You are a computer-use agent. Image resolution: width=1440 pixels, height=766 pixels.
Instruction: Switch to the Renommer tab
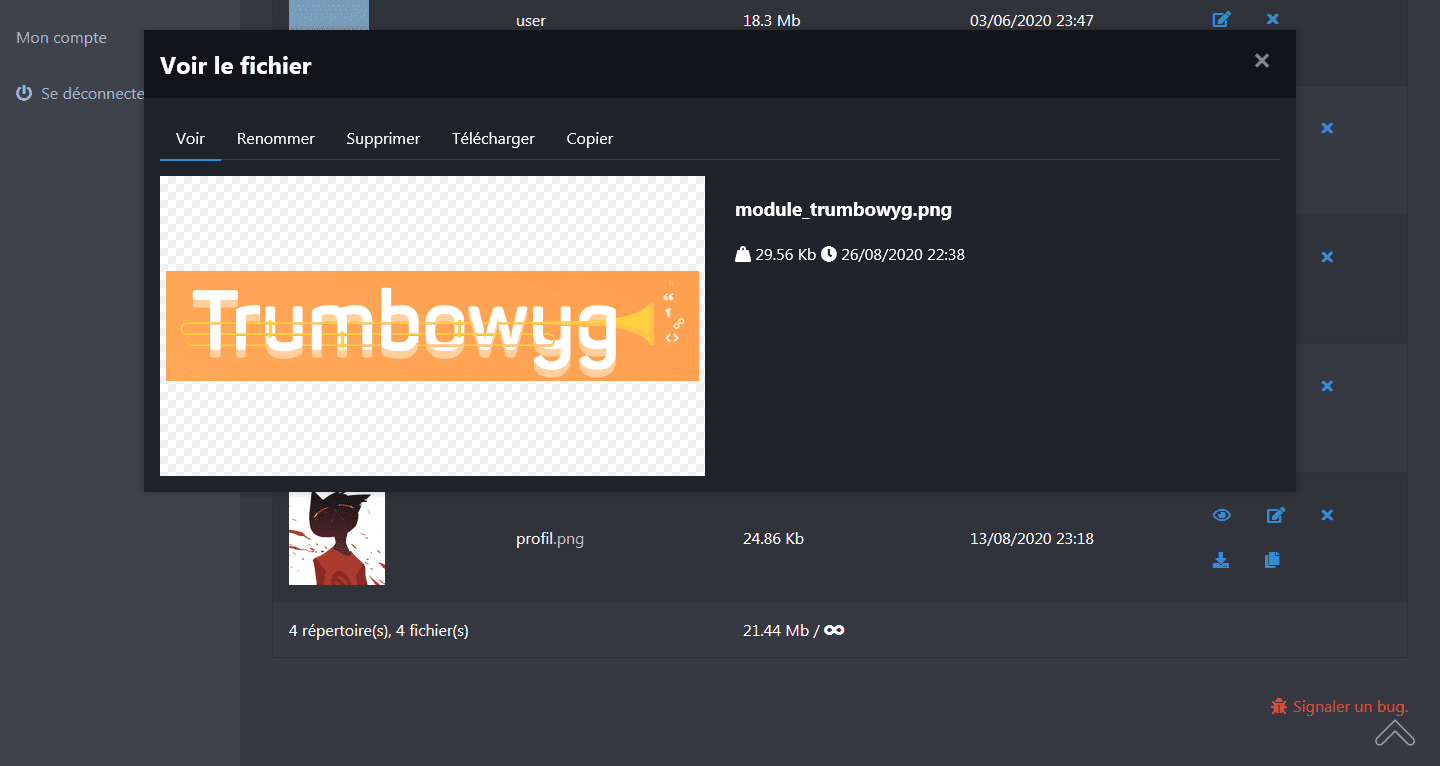pyautogui.click(x=275, y=138)
